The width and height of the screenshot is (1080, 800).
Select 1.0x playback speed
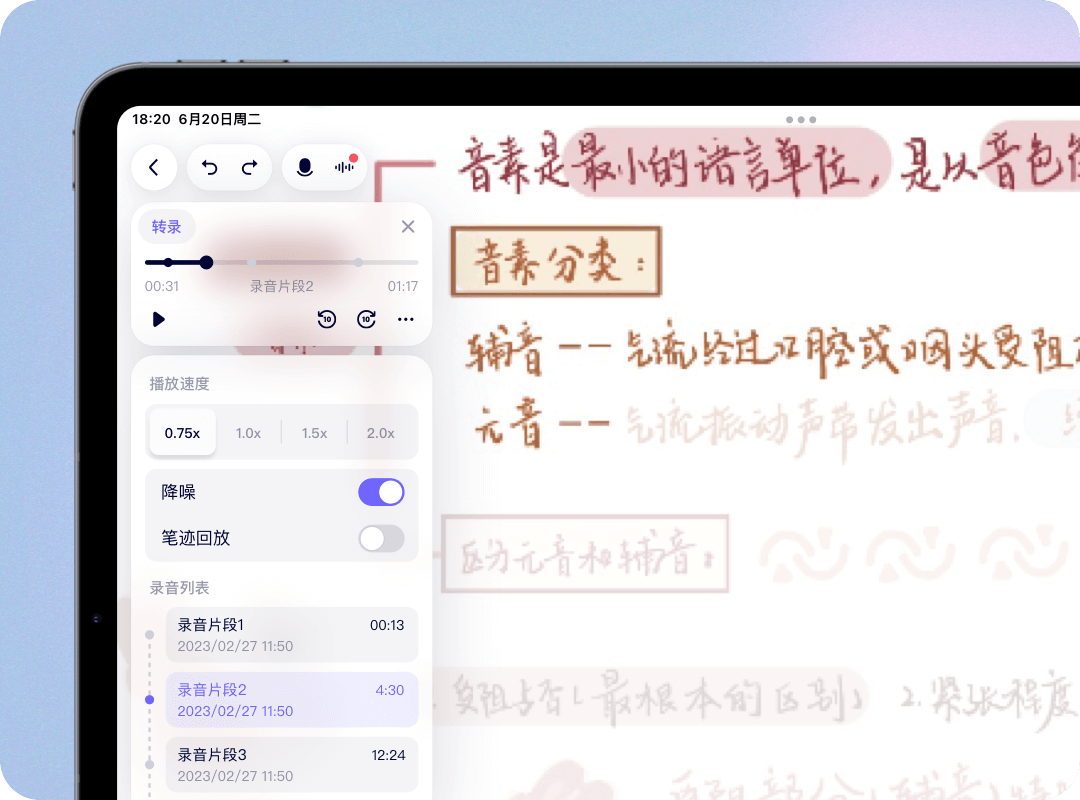tap(248, 432)
